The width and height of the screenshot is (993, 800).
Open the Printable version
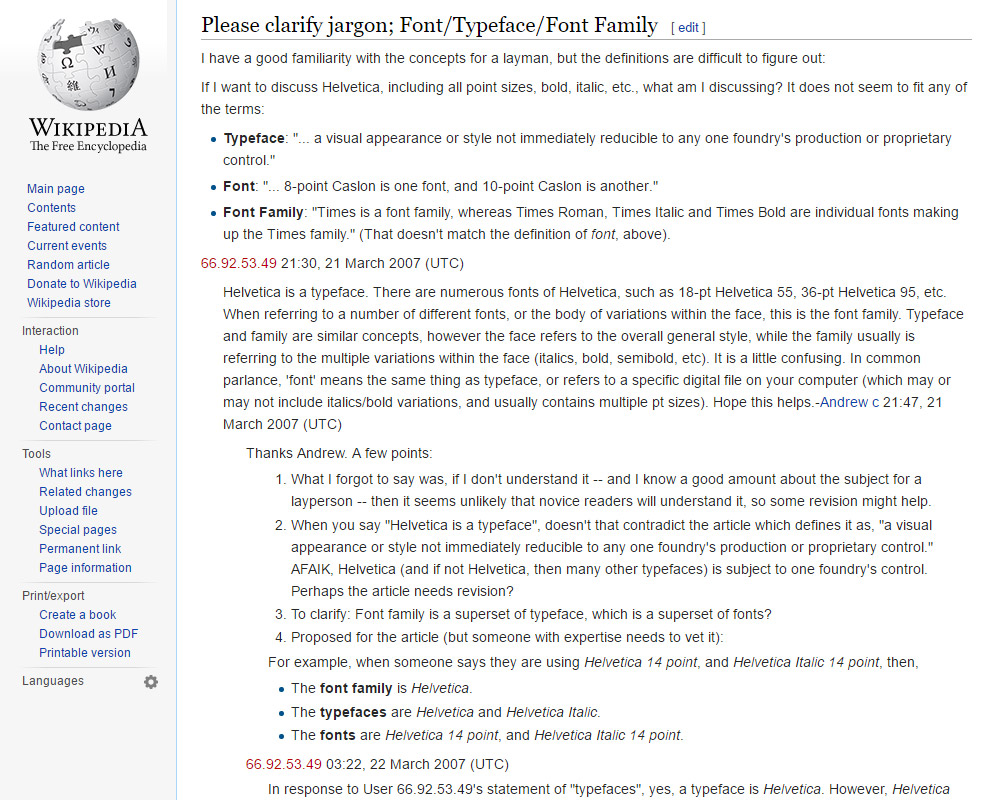point(85,652)
